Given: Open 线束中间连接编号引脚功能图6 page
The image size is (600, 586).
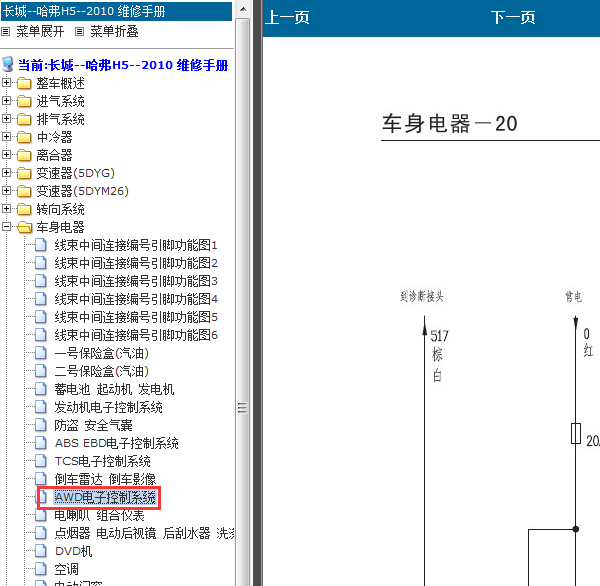Looking at the screenshot, I should click(x=136, y=335).
